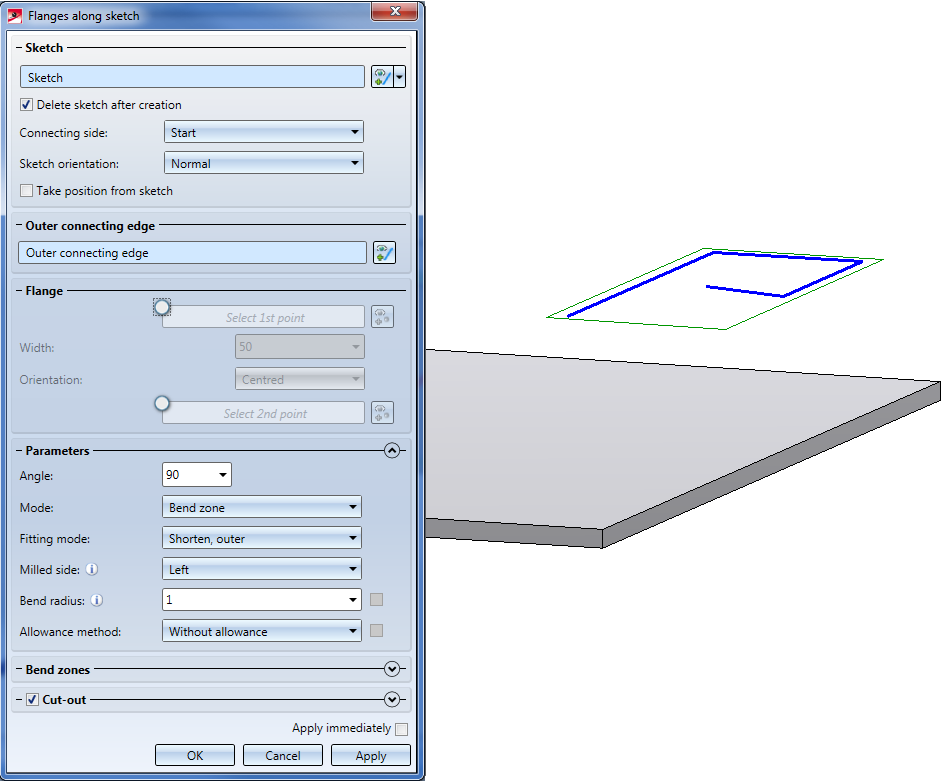Expand the Bend zones section

(392, 669)
